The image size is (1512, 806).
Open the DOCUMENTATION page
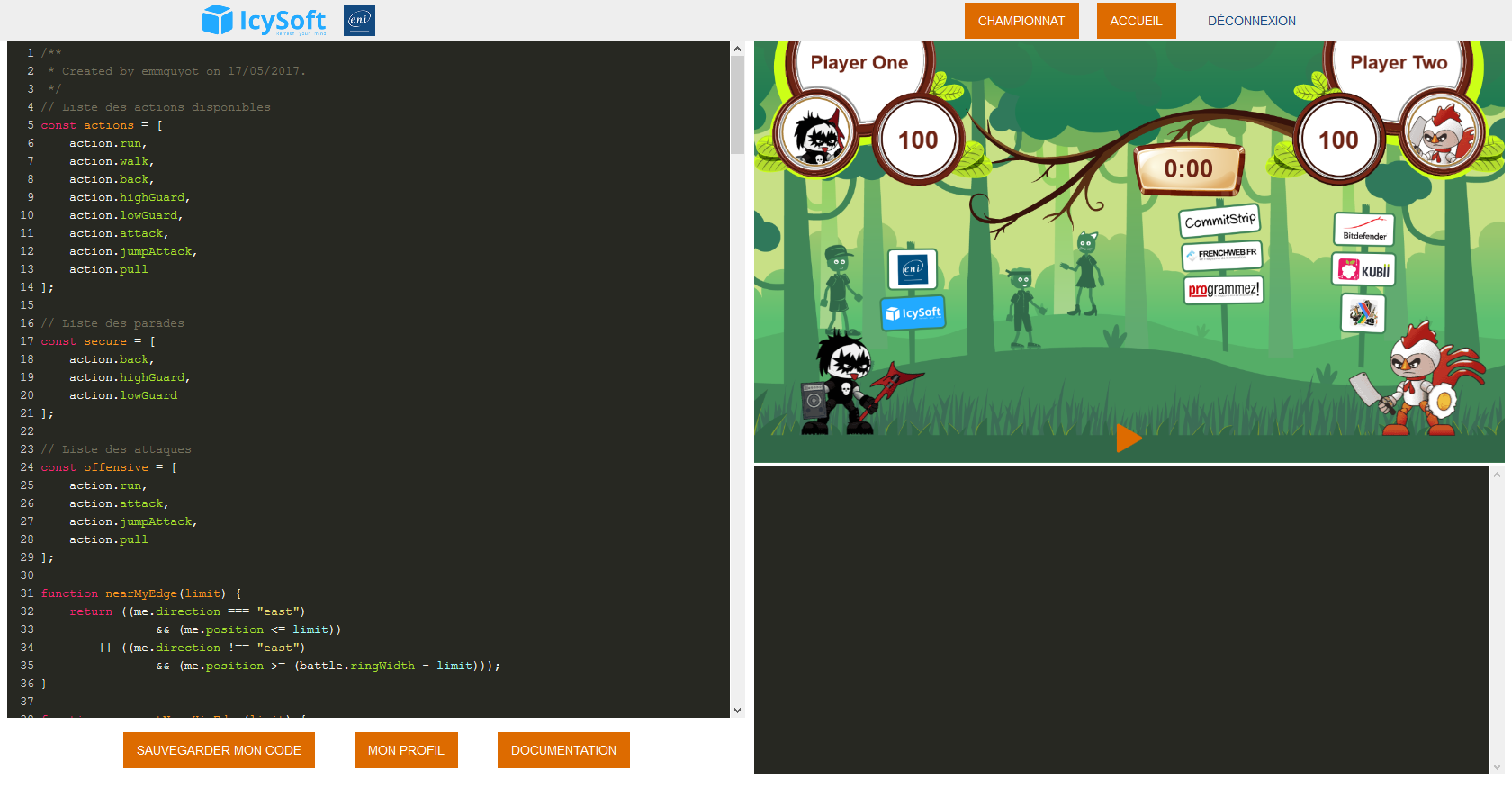tap(563, 750)
